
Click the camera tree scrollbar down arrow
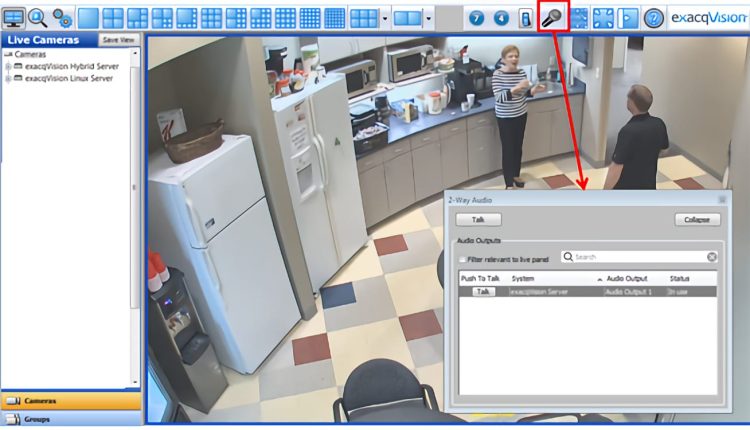point(135,382)
